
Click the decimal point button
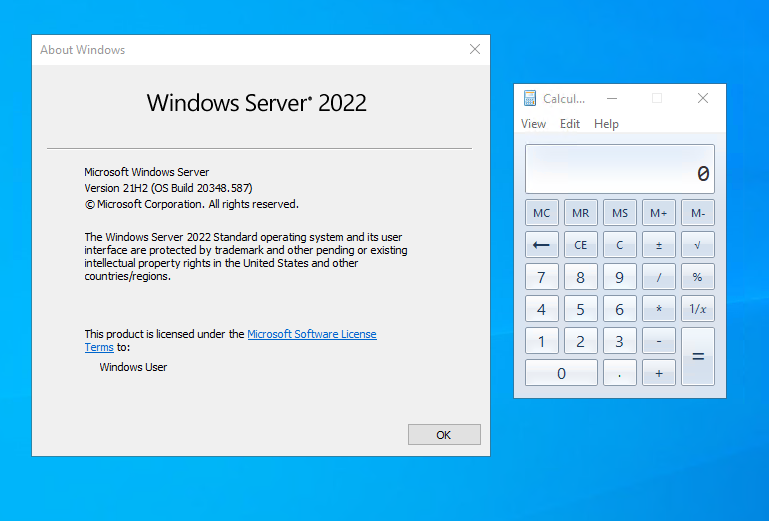(x=620, y=373)
